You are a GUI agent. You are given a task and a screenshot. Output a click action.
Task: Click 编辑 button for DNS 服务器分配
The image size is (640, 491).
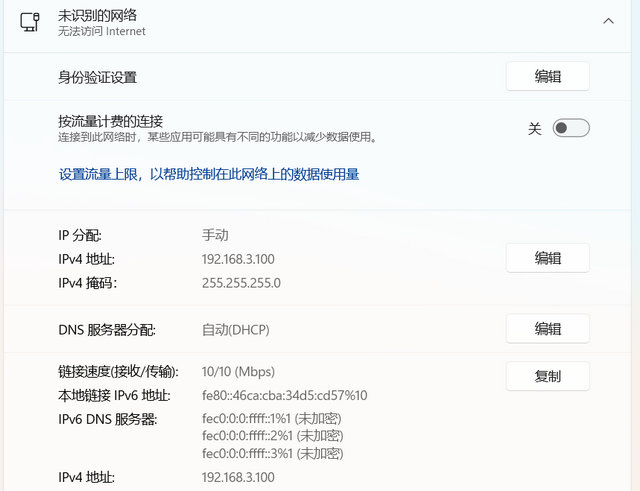tap(547, 329)
